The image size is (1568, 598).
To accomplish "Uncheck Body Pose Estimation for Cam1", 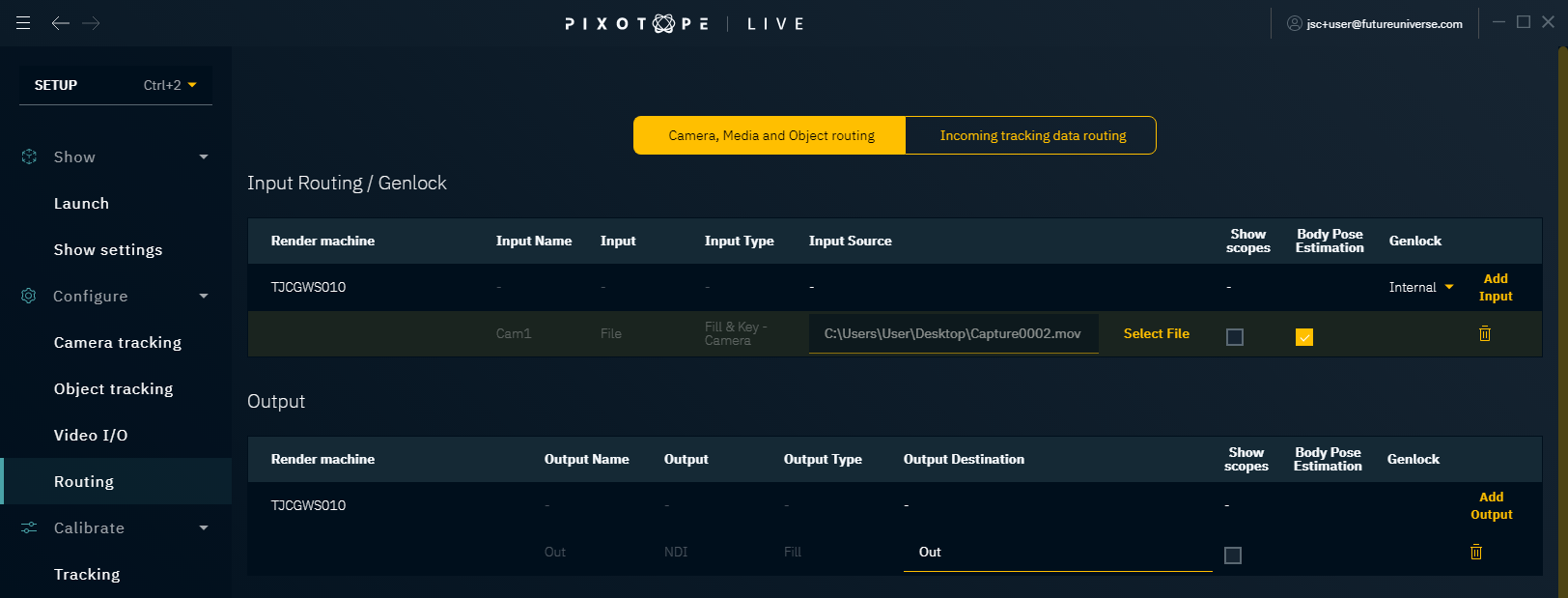I will click(1304, 337).
